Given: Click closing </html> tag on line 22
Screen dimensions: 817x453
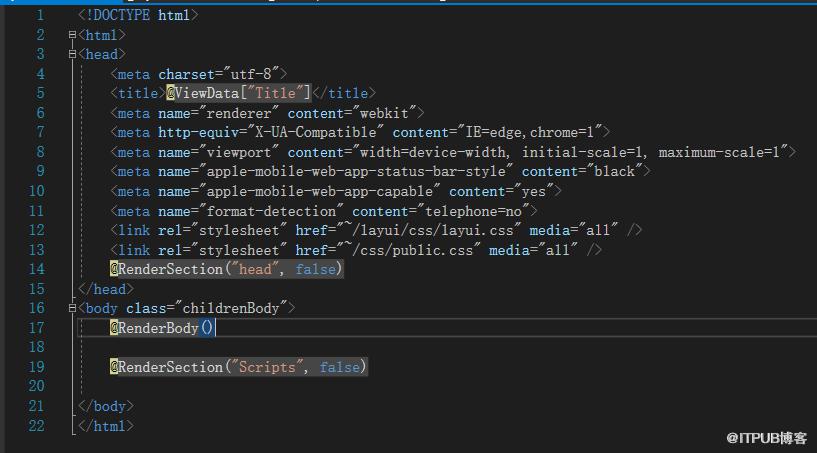Looking at the screenshot, I should click(106, 426).
